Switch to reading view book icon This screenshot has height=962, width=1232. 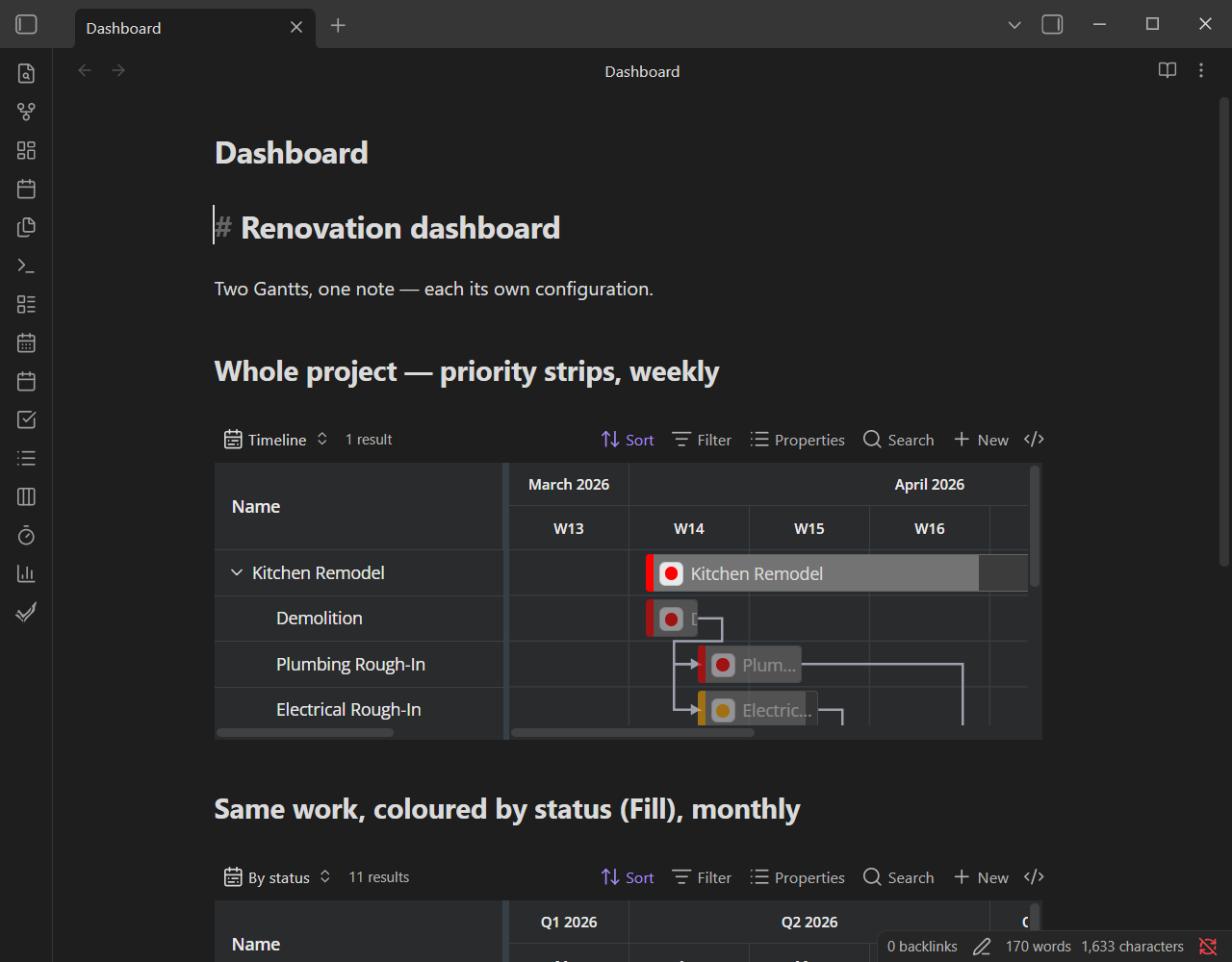pos(1167,70)
